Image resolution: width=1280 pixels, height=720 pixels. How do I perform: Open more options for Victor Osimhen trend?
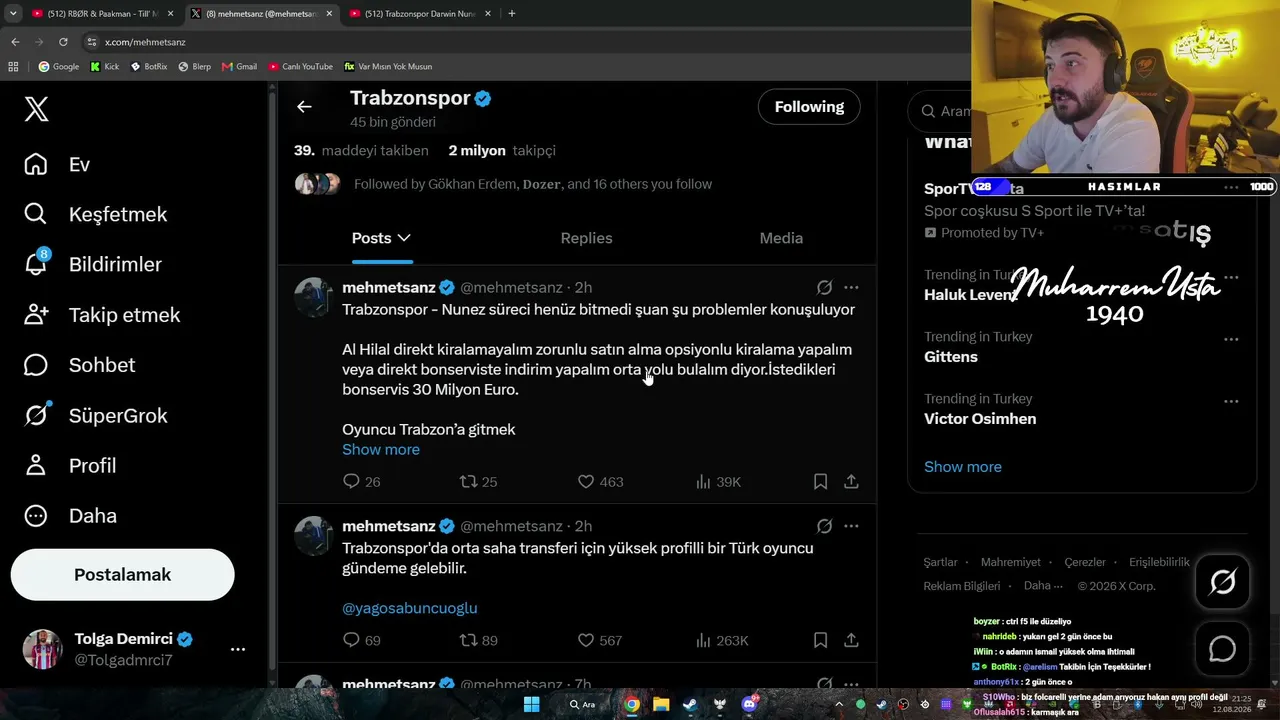click(x=1231, y=401)
